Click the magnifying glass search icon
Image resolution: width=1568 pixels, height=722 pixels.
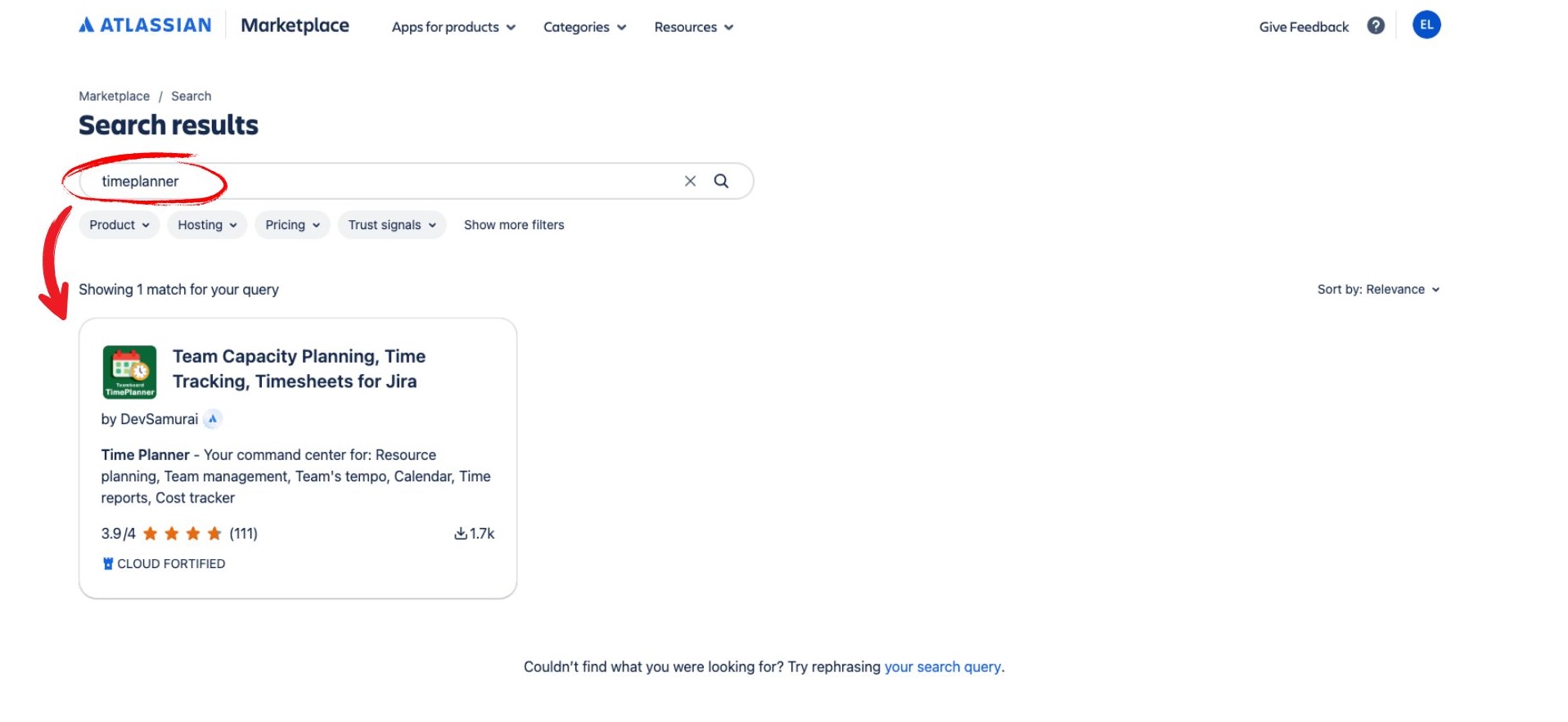(721, 181)
